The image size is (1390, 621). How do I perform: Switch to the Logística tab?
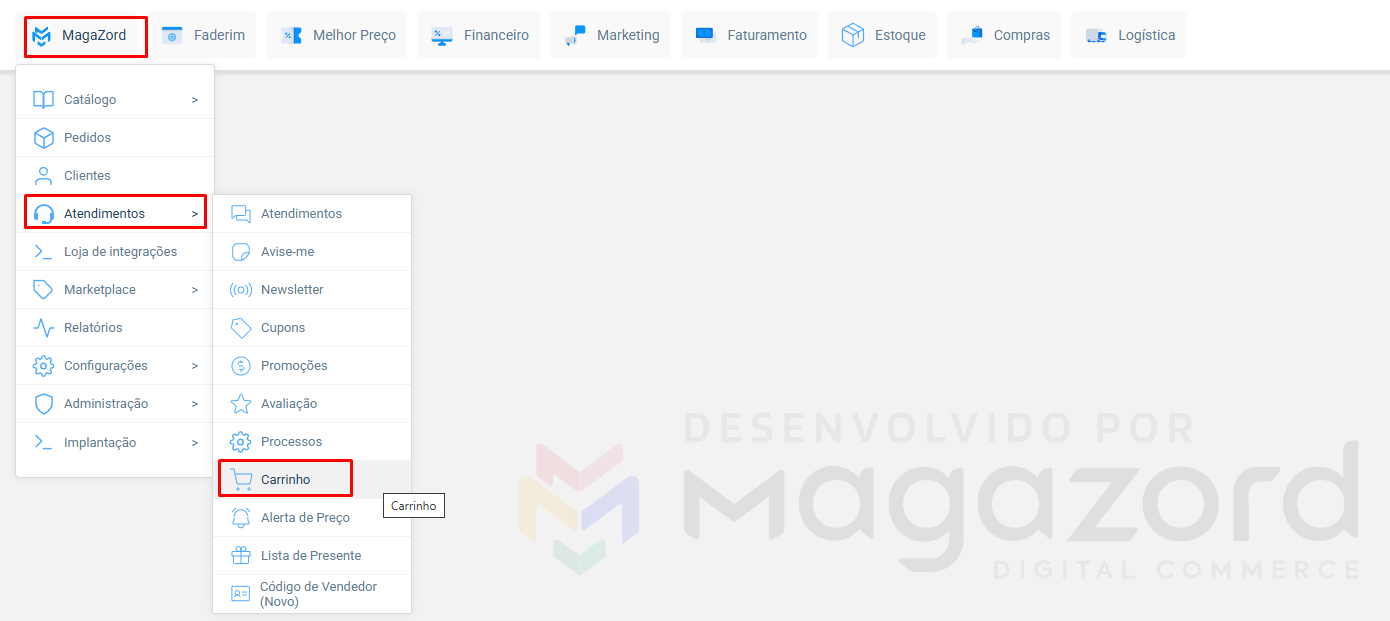coord(1128,35)
